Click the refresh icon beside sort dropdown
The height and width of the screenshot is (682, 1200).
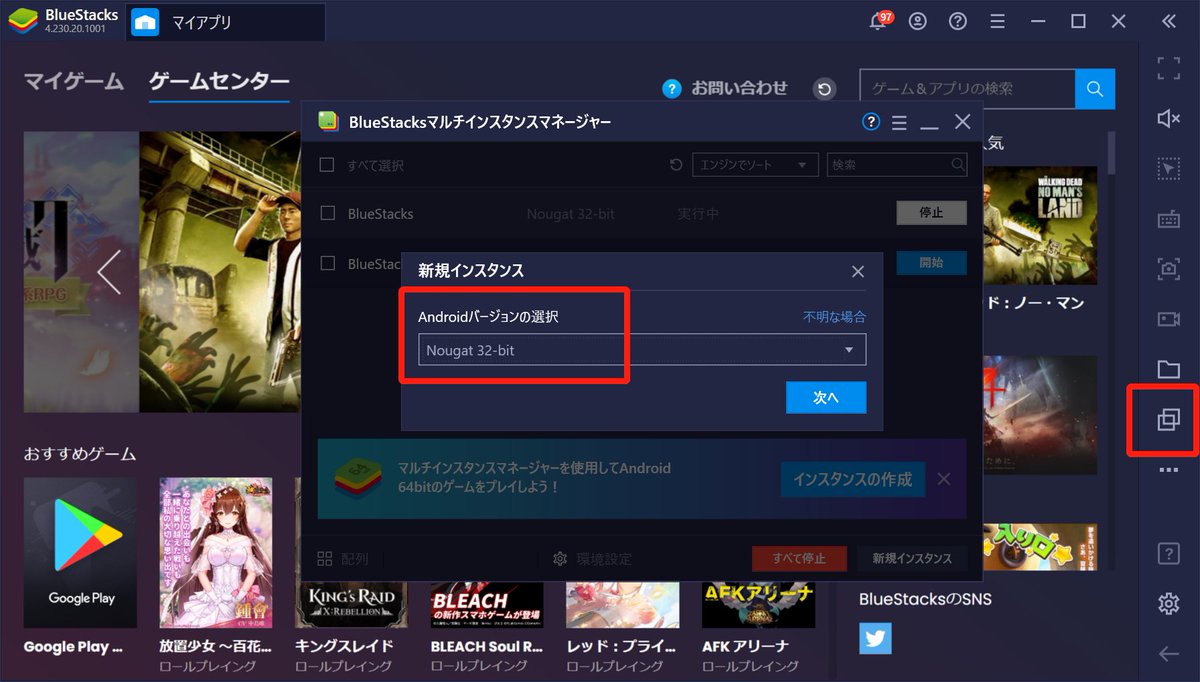coord(676,165)
